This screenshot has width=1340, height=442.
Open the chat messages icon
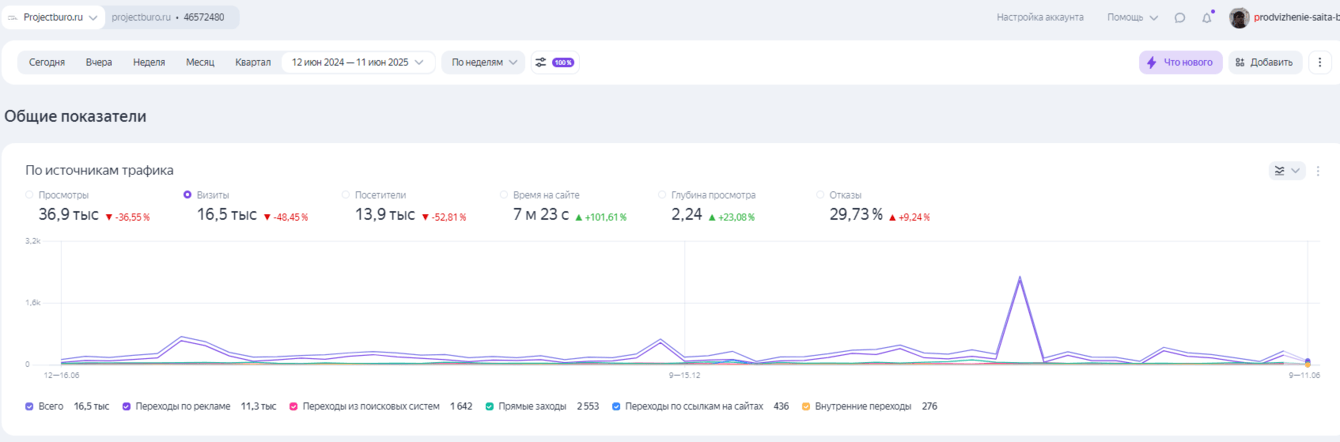click(1180, 18)
